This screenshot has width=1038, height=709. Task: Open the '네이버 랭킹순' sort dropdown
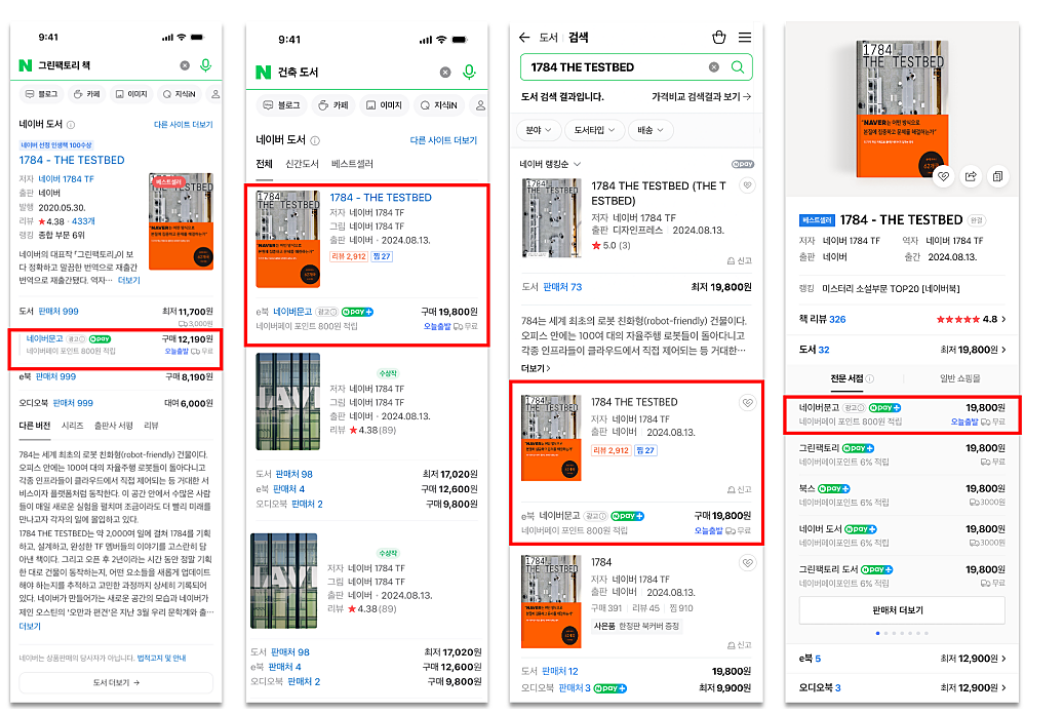pyautogui.click(x=550, y=164)
